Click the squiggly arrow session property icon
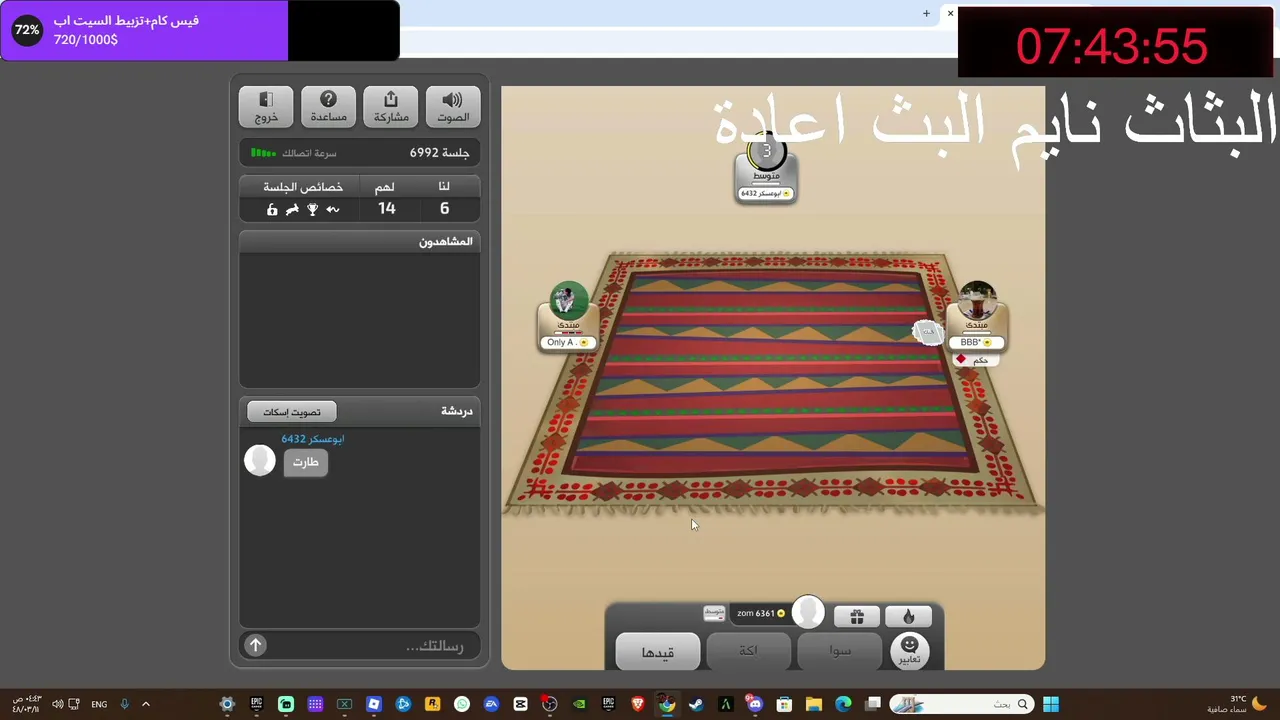This screenshot has width=1280, height=720. (x=333, y=210)
